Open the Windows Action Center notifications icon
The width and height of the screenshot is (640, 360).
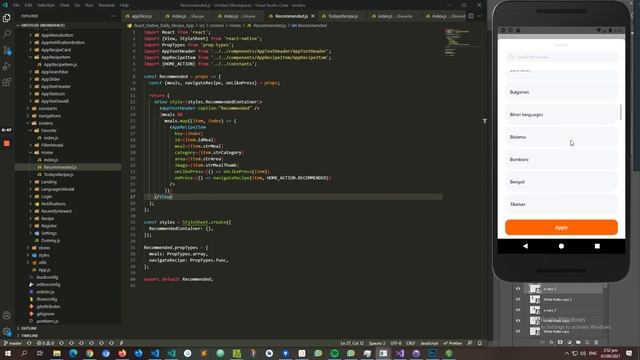click(629, 353)
